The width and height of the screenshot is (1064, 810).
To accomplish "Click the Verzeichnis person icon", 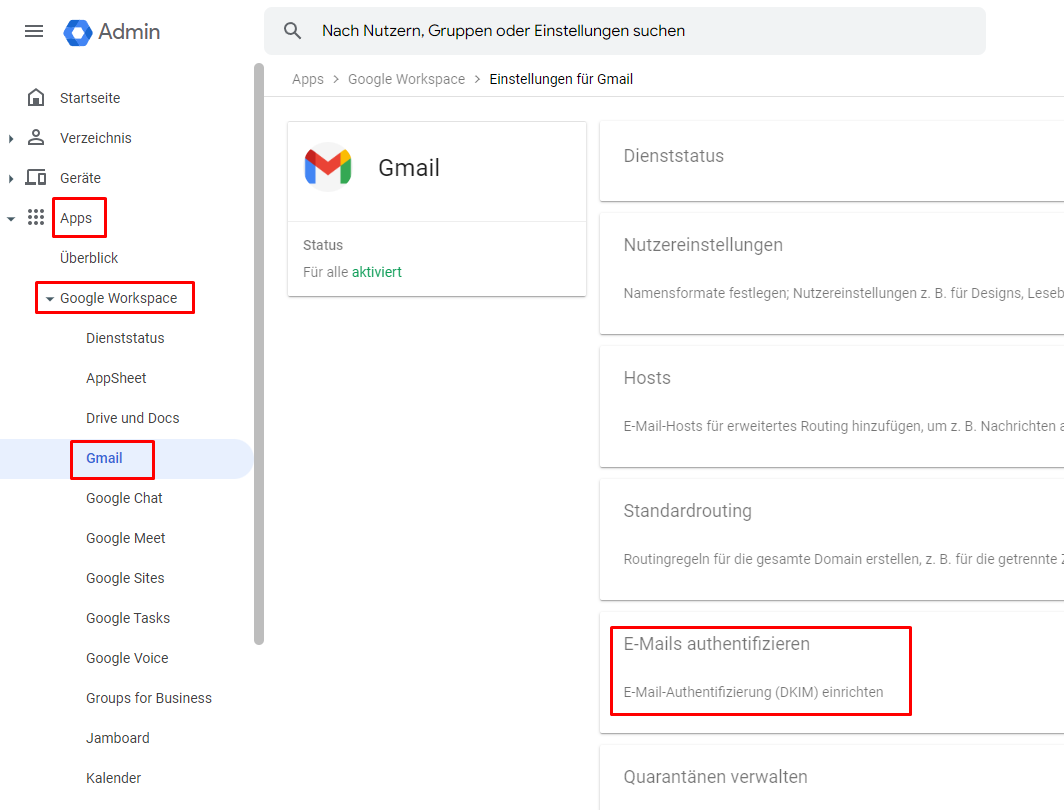I will pyautogui.click(x=36, y=138).
